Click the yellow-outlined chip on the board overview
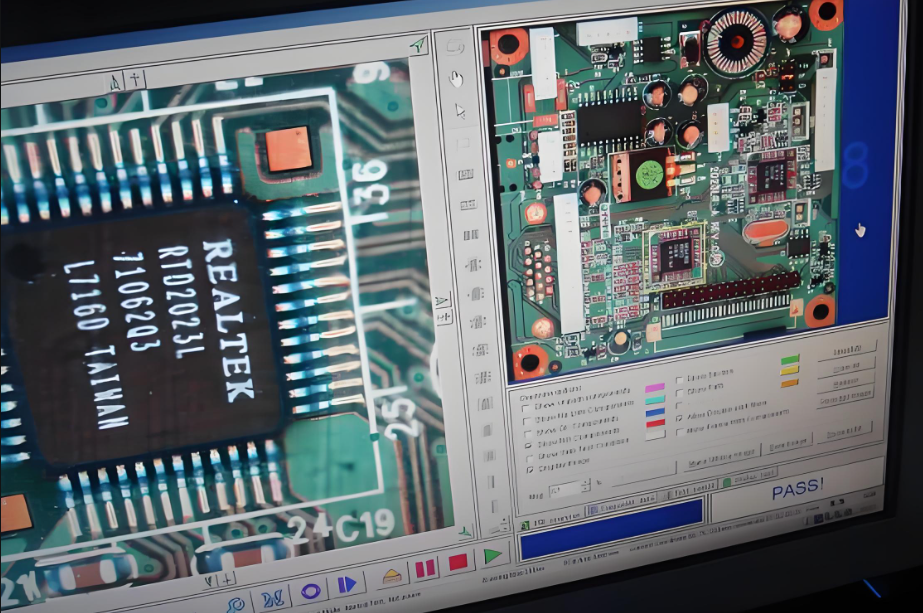The height and width of the screenshot is (613, 923). (674, 257)
